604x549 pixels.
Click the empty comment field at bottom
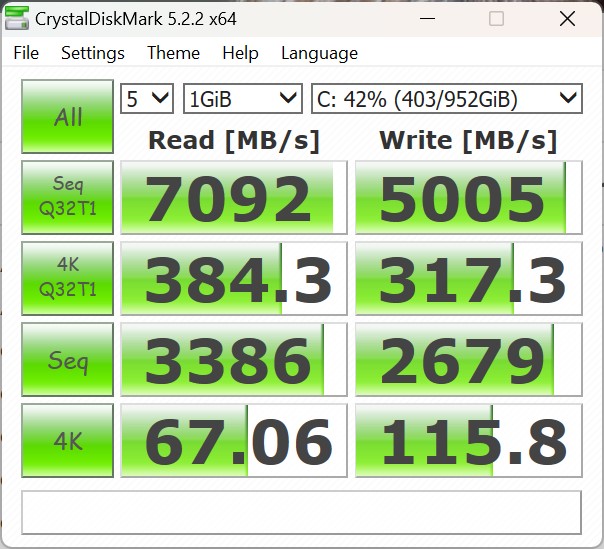[301, 512]
